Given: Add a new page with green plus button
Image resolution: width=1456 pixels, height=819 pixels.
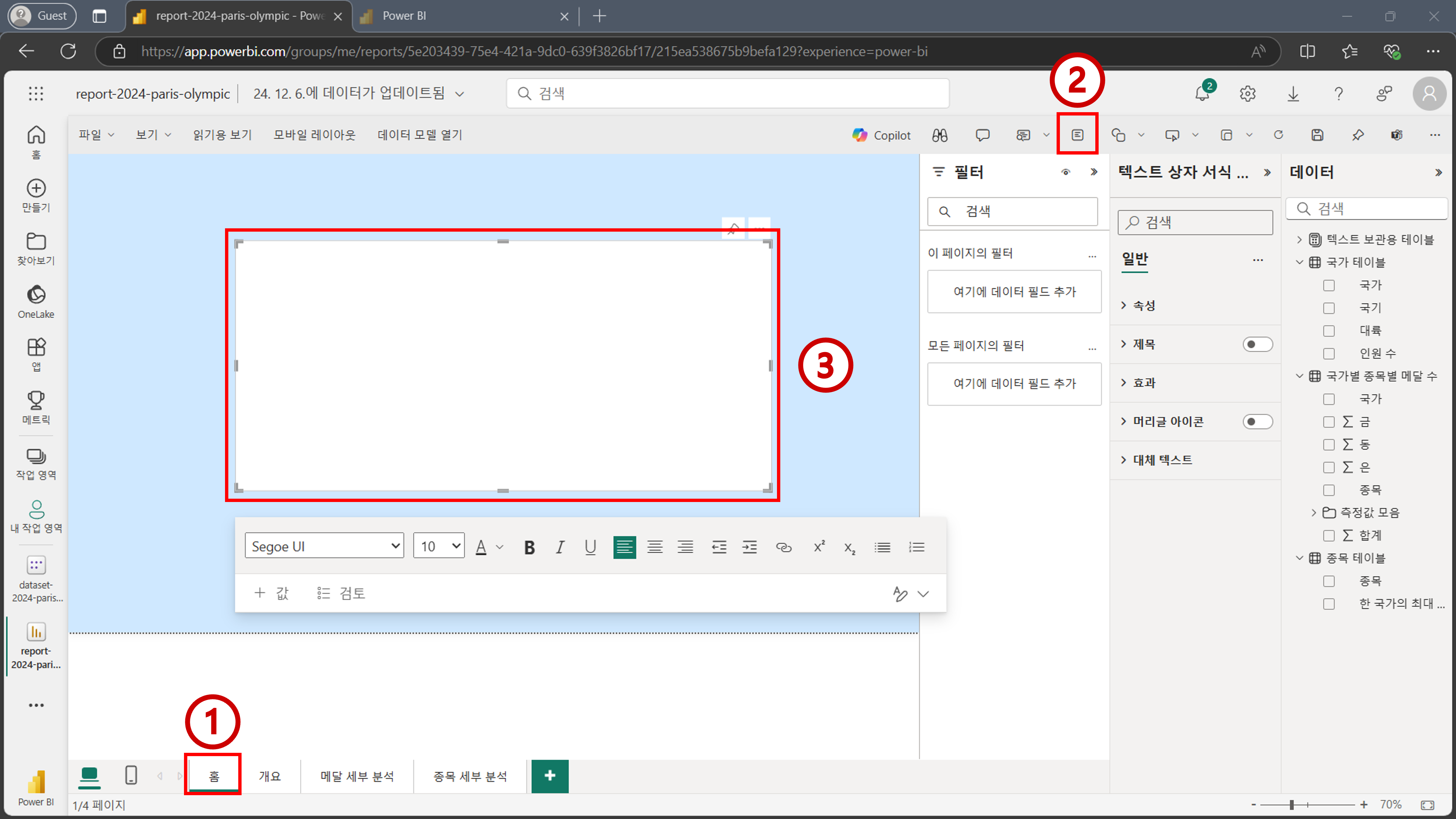Looking at the screenshot, I should coord(550,776).
